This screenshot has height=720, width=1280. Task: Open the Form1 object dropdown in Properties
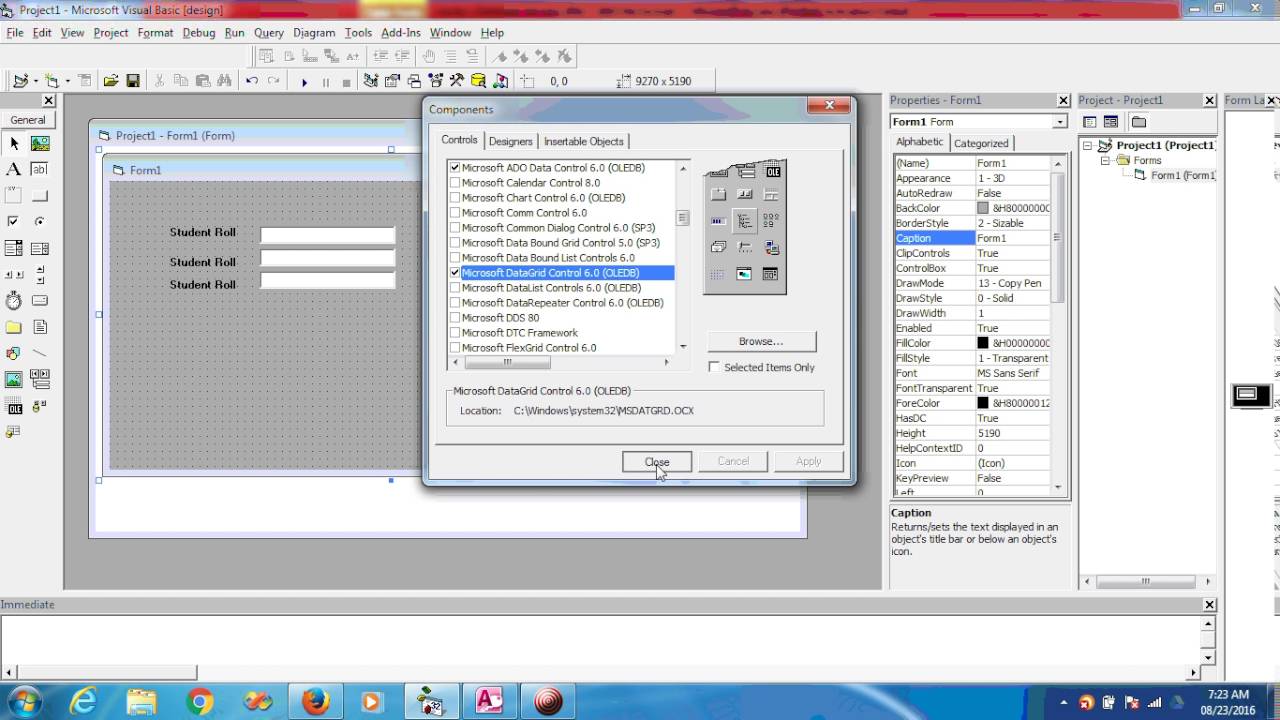click(1060, 122)
